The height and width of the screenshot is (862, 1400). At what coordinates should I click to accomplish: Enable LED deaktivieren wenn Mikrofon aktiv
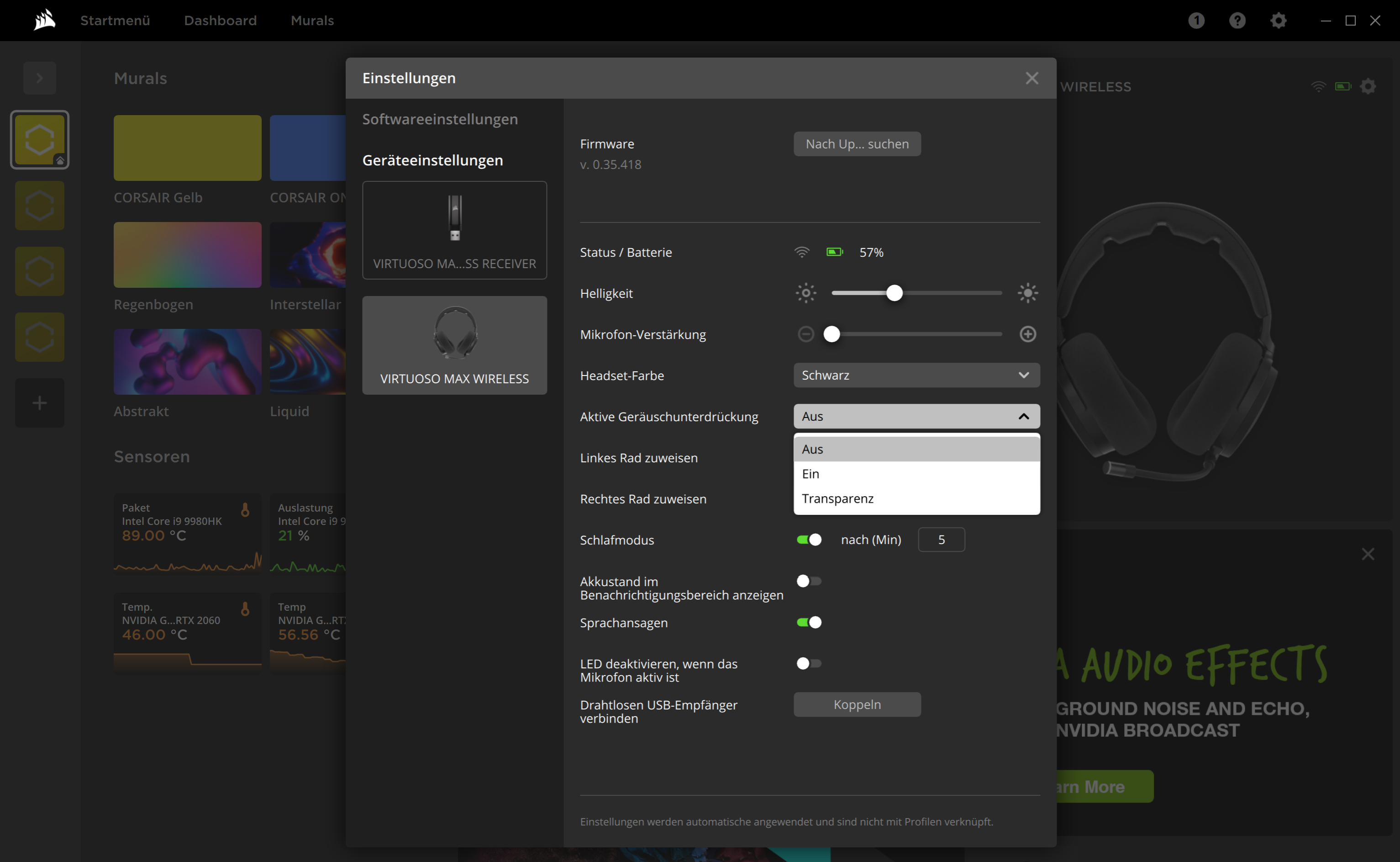pyautogui.click(x=809, y=663)
